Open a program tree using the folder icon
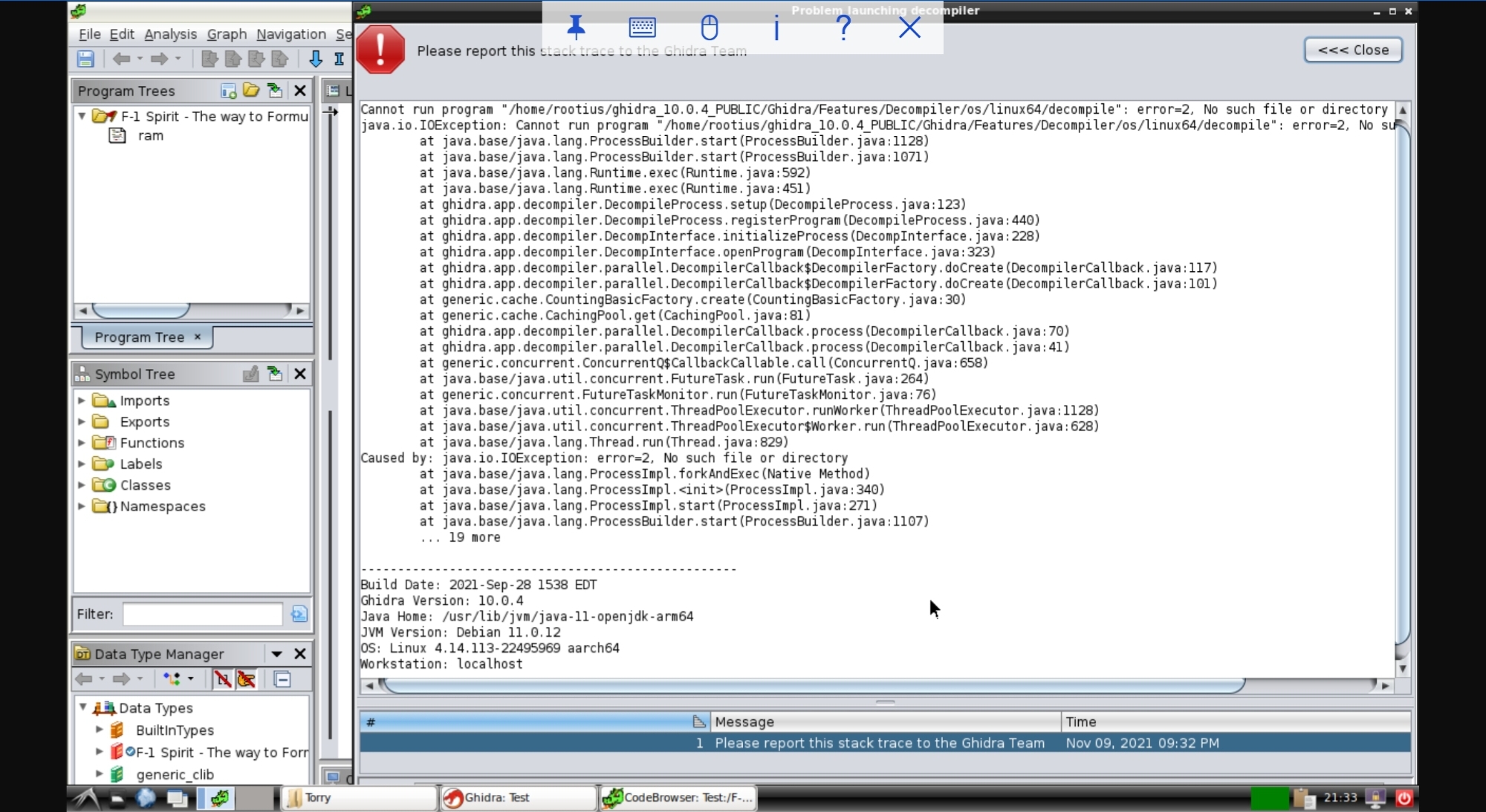 pos(250,90)
